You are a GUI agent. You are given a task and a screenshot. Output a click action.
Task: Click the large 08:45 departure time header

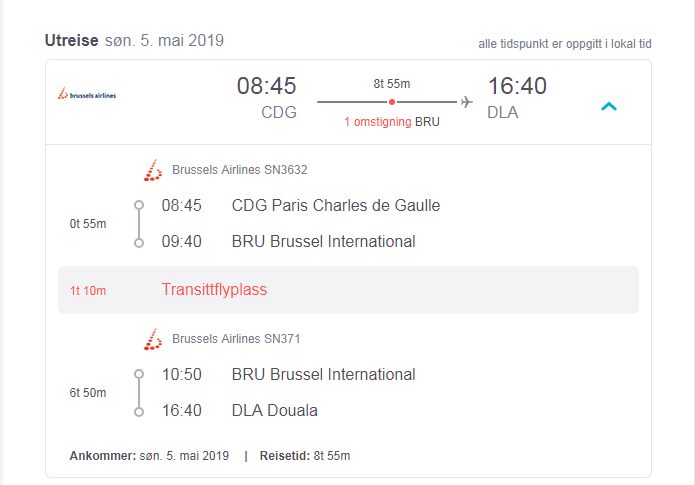266,86
